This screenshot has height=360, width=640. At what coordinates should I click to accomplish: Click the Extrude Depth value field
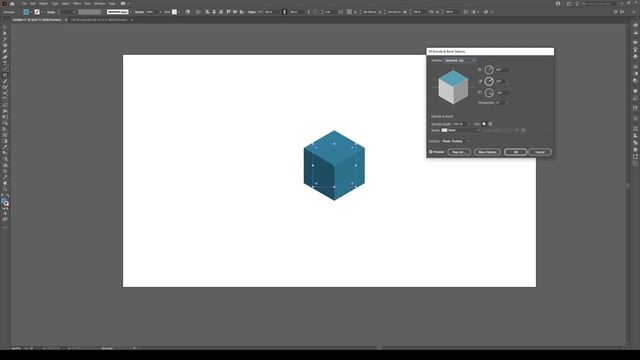[x=460, y=124]
